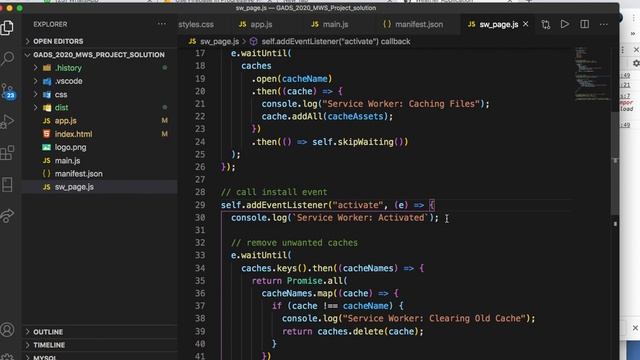Close the sw_page.js tab

click(x=526, y=24)
